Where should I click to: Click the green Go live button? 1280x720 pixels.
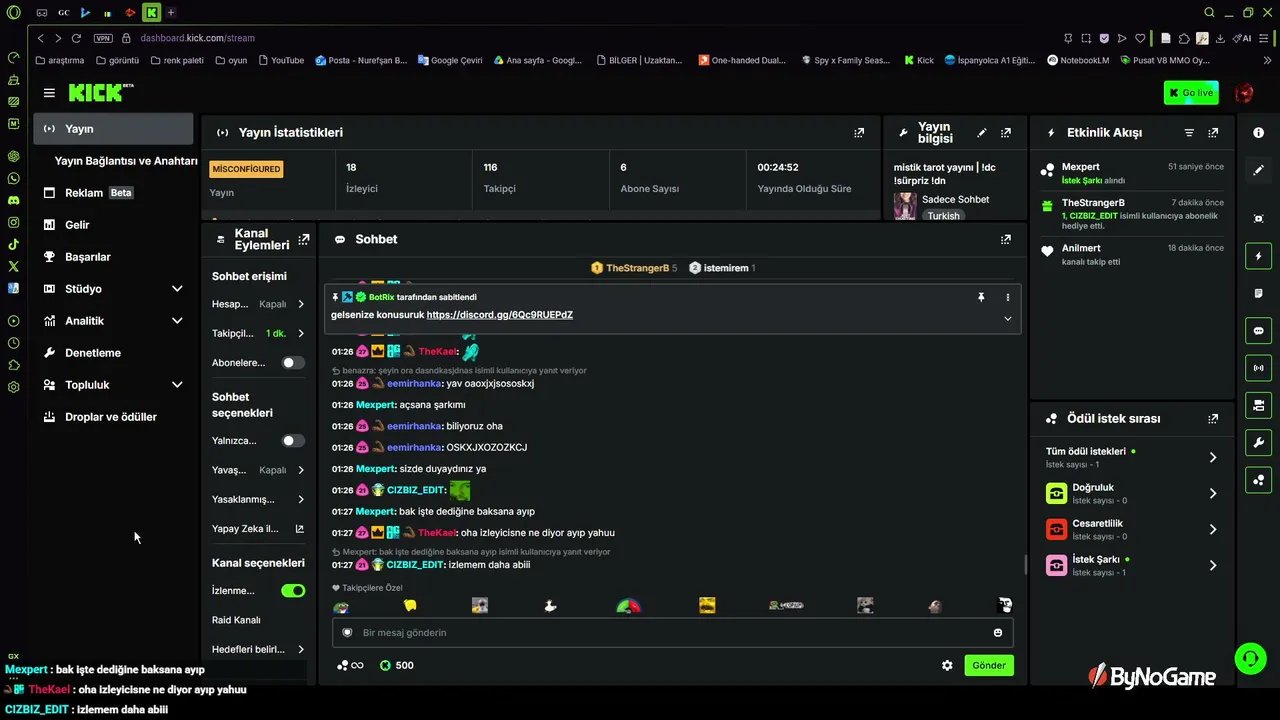pos(1191,93)
